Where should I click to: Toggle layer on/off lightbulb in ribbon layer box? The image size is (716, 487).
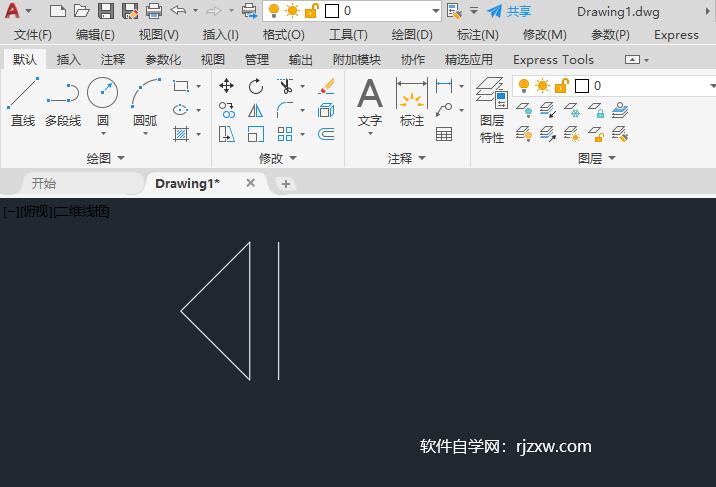point(524,86)
